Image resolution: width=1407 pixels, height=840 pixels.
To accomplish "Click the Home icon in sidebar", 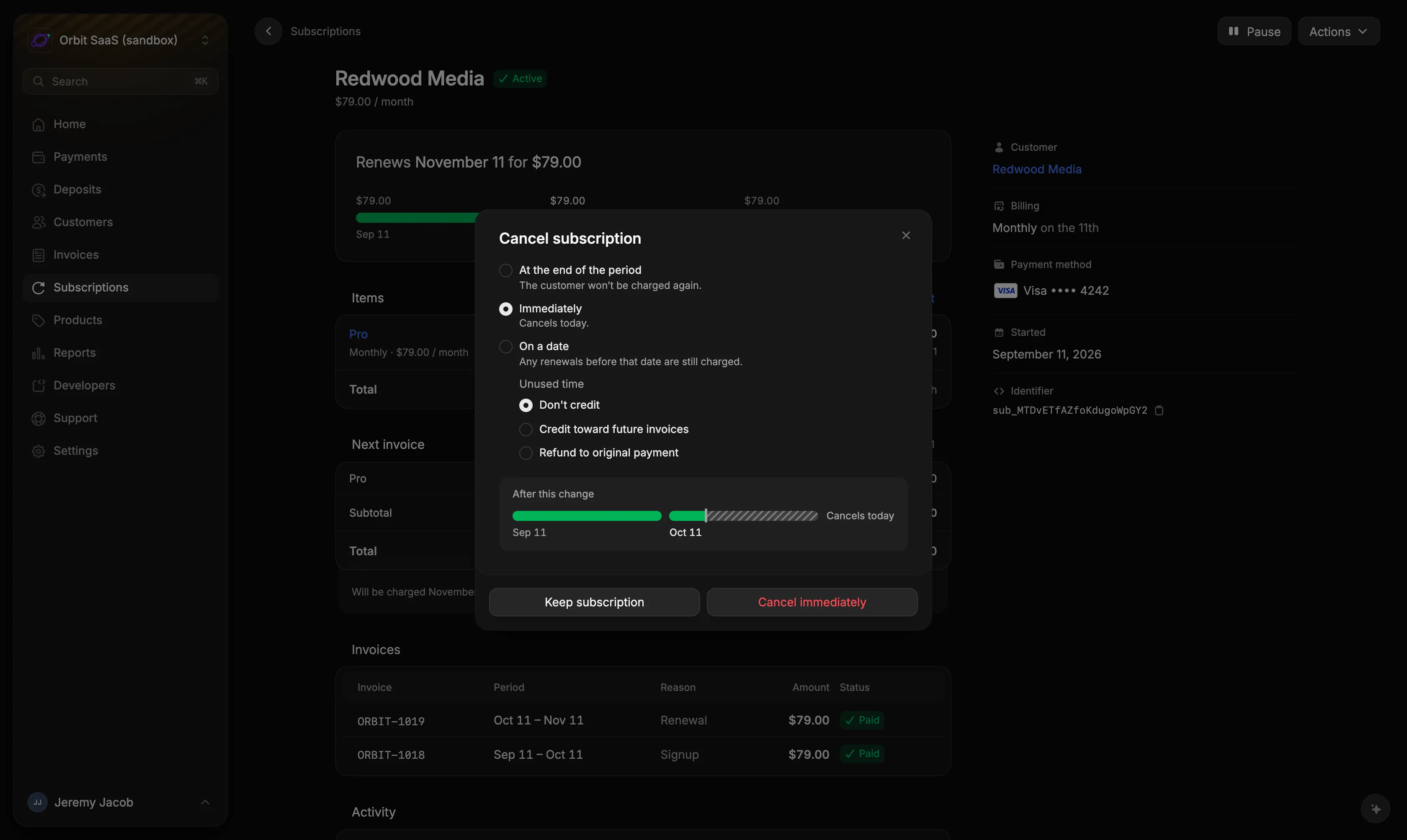I will 39,124.
